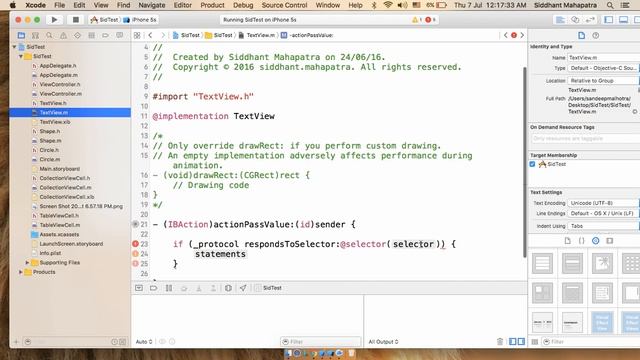Select ViewController.m in navigator
Viewport: 640px width, 360px height.
60,94
